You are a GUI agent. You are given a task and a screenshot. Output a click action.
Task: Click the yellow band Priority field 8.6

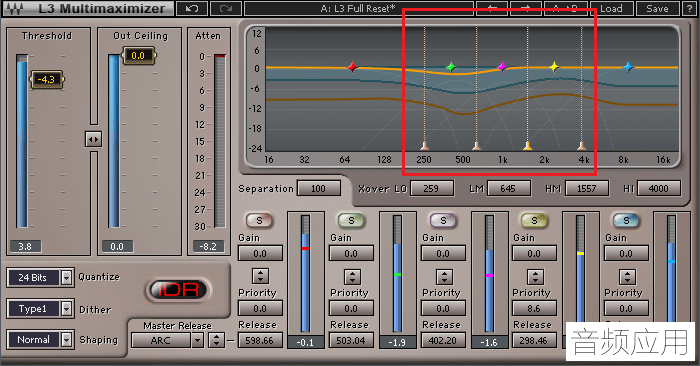[x=534, y=308]
